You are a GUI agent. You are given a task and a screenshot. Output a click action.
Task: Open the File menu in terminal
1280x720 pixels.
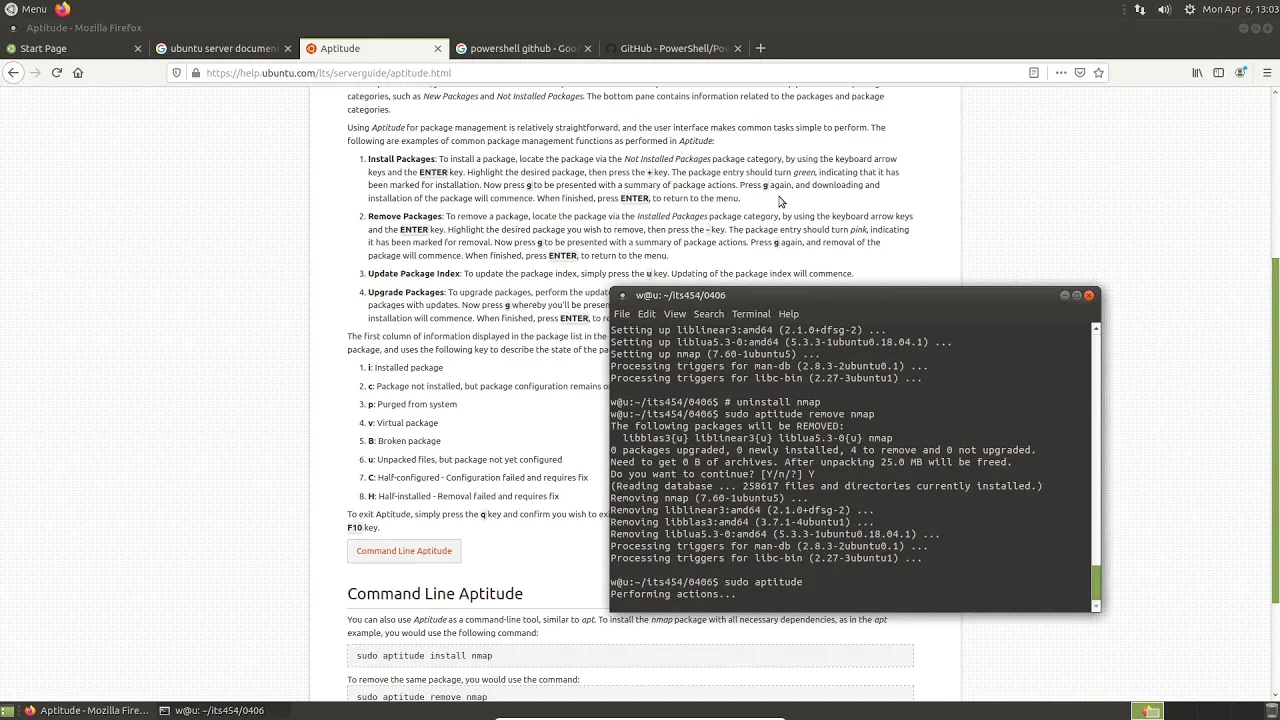click(622, 314)
